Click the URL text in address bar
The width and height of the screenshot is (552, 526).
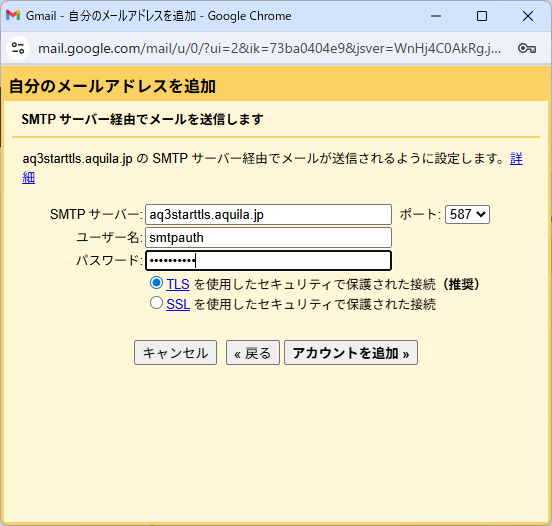pyautogui.click(x=269, y=48)
